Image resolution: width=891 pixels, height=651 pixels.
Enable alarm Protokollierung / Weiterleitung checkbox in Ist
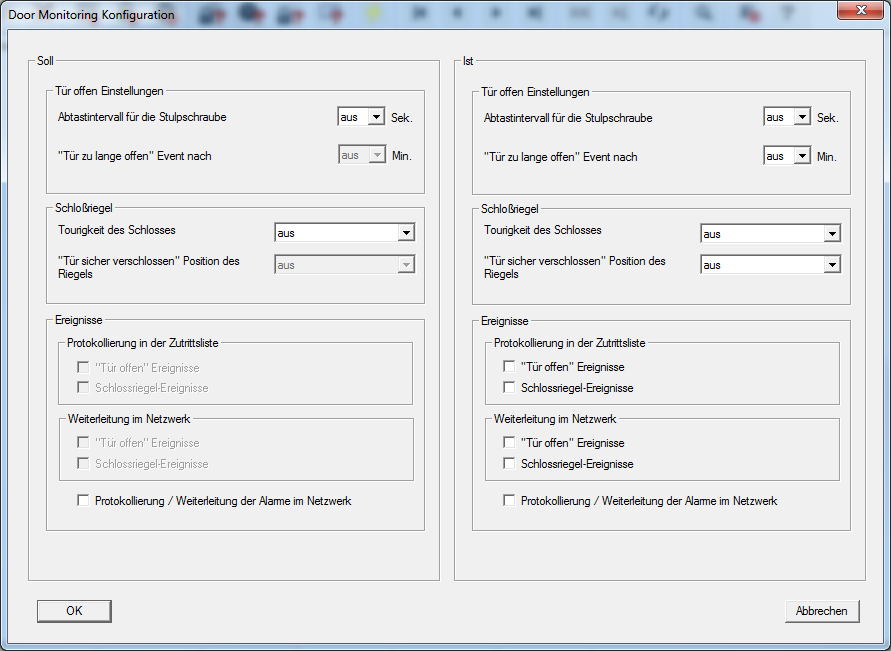509,500
